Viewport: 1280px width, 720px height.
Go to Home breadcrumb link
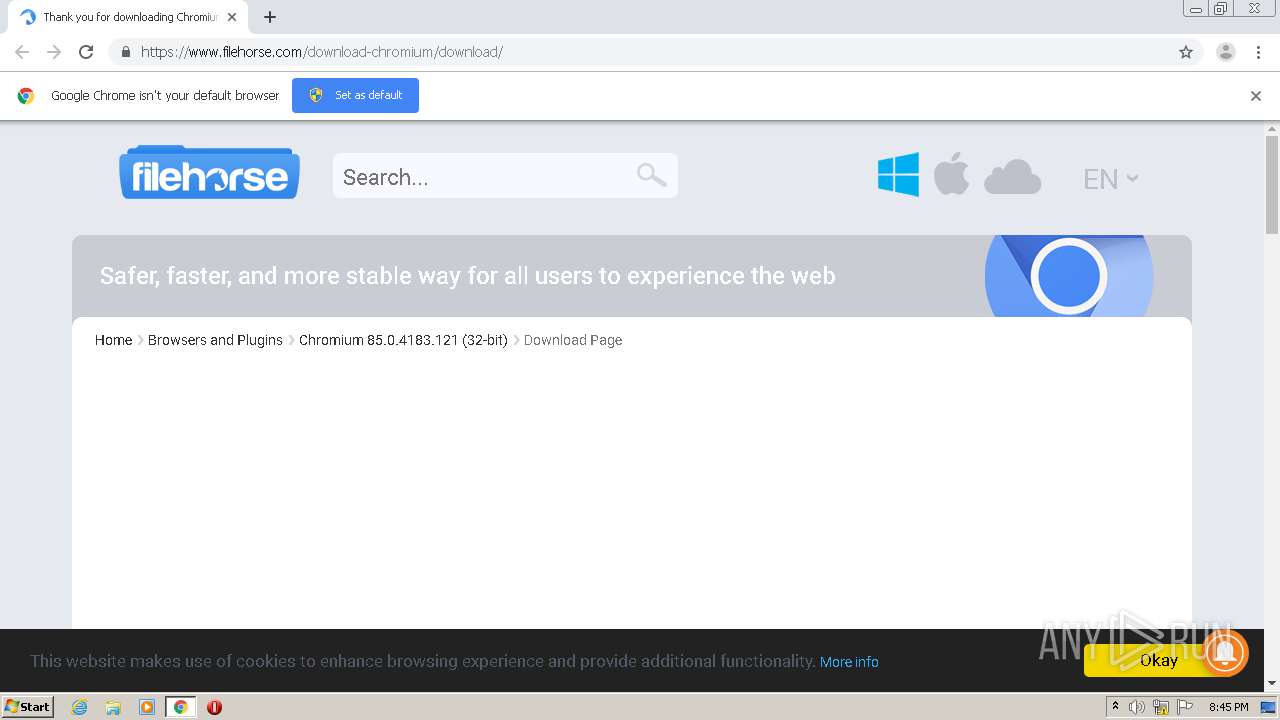point(113,340)
